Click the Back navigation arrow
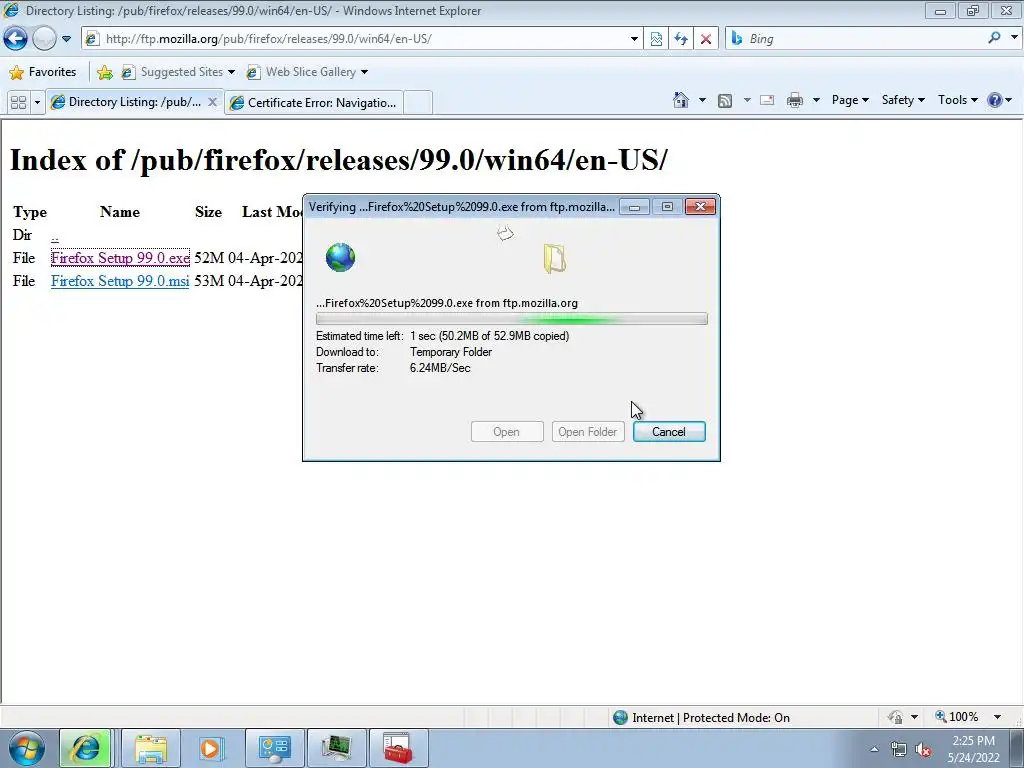This screenshot has height=768, width=1024. [16, 39]
